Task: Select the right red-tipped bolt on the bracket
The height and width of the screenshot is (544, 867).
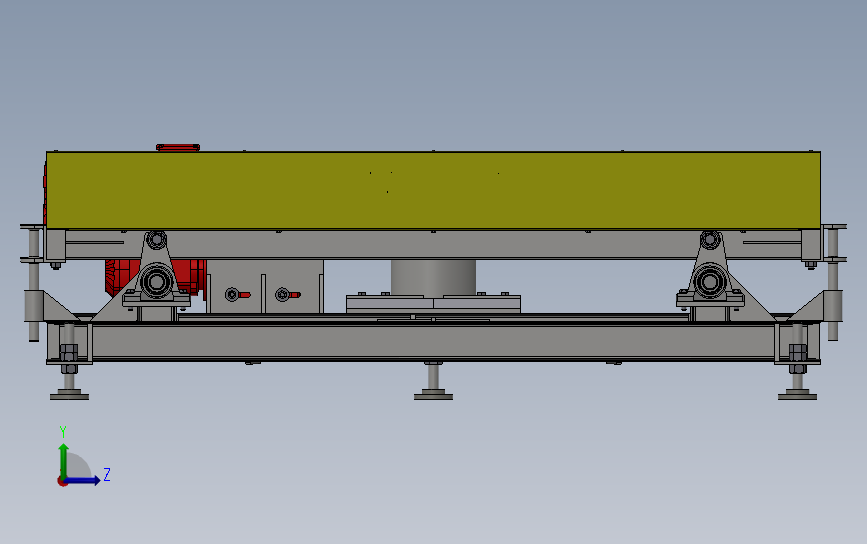Action: (x=288, y=295)
